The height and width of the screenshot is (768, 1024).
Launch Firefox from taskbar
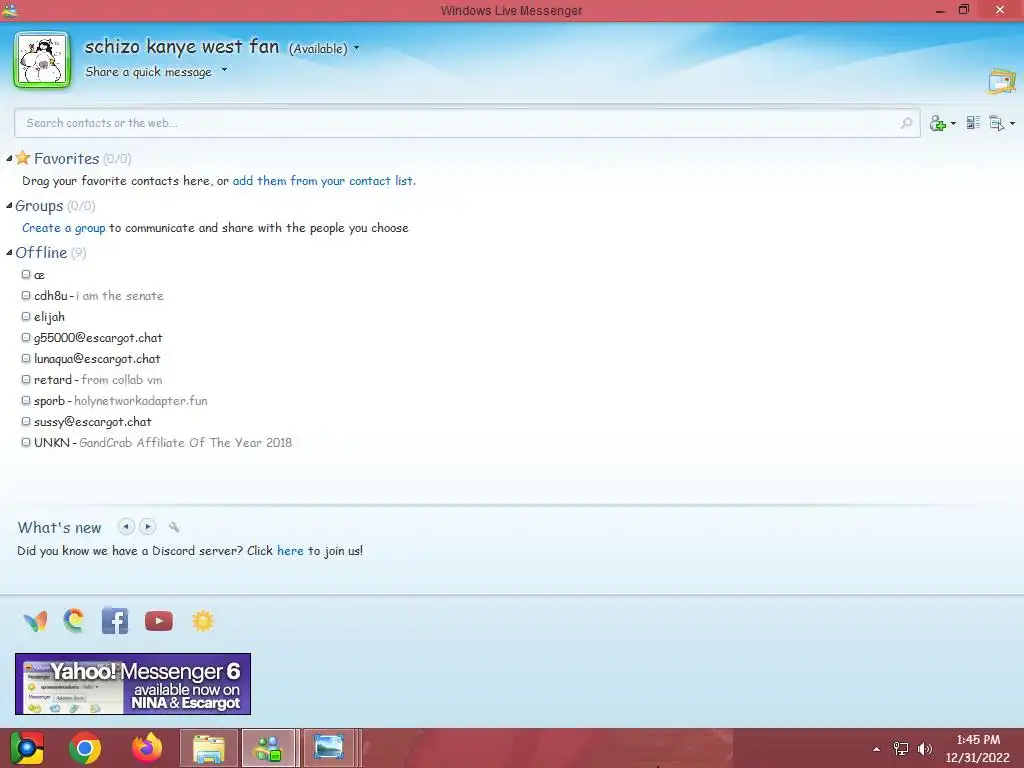[x=147, y=748]
